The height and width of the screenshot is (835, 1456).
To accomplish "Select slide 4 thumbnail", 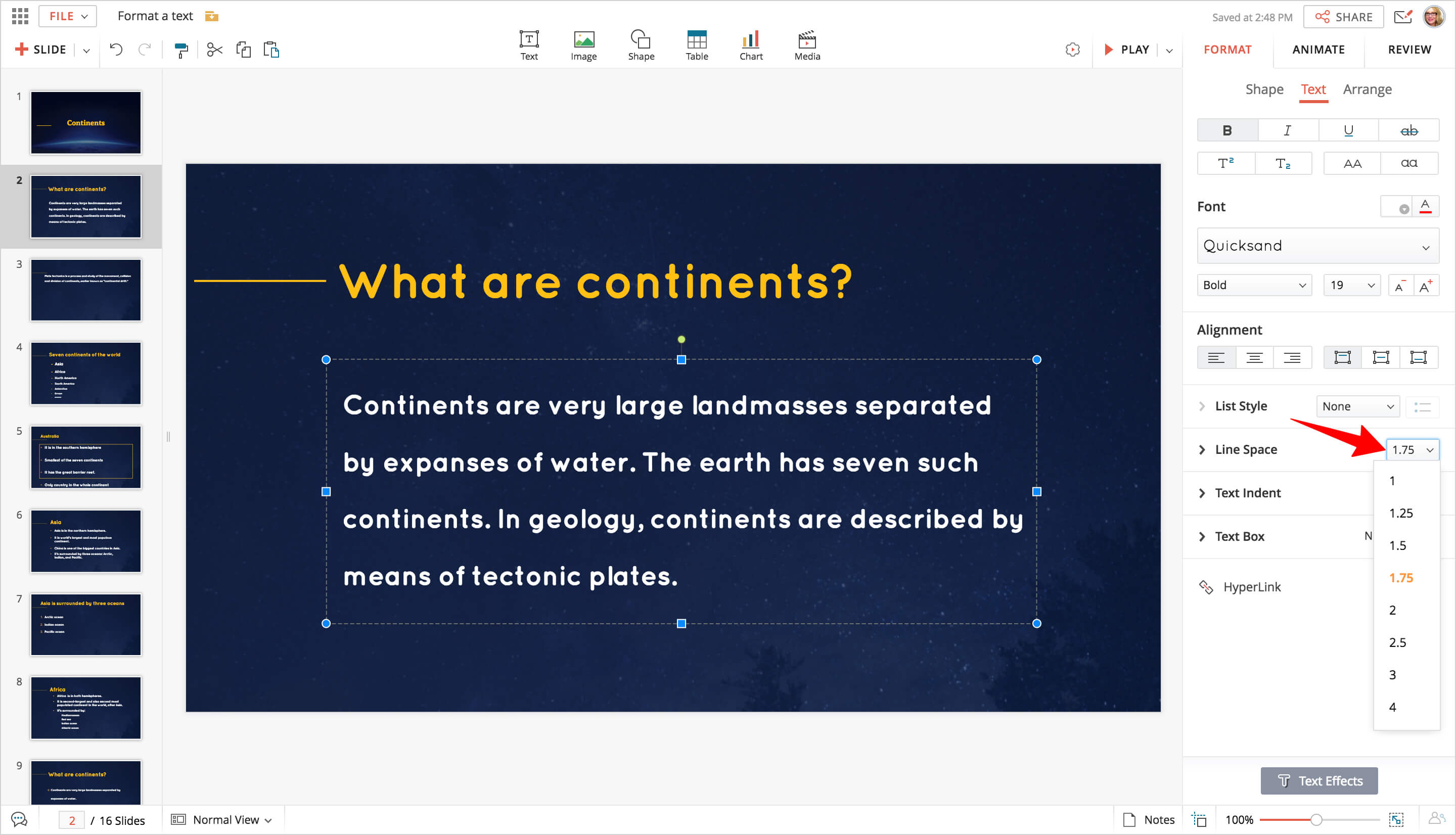I will click(86, 374).
